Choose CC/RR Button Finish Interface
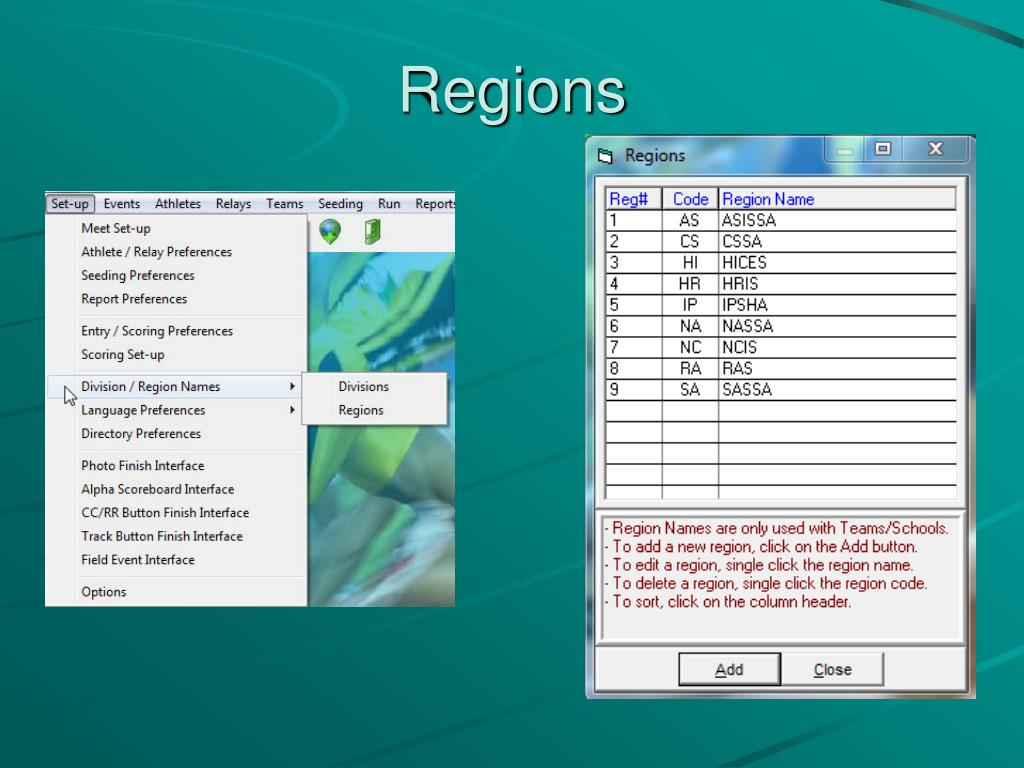The image size is (1024, 768). [165, 513]
